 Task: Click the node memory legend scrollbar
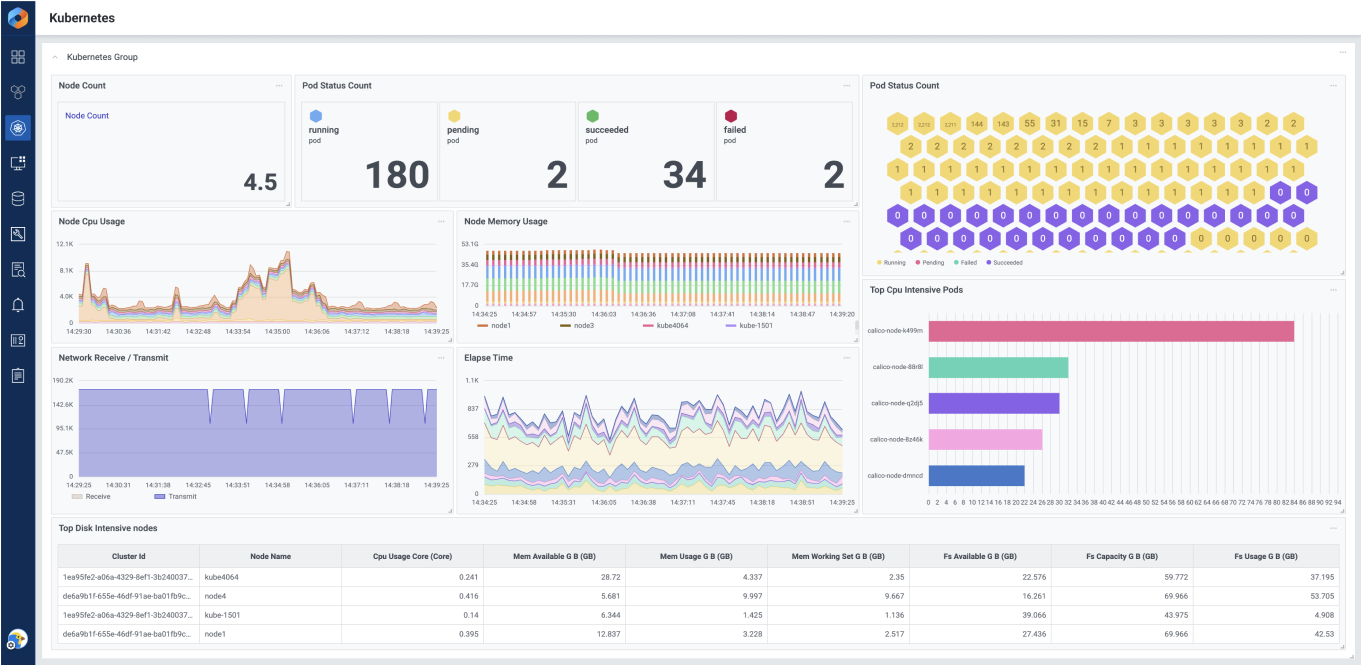tap(855, 325)
